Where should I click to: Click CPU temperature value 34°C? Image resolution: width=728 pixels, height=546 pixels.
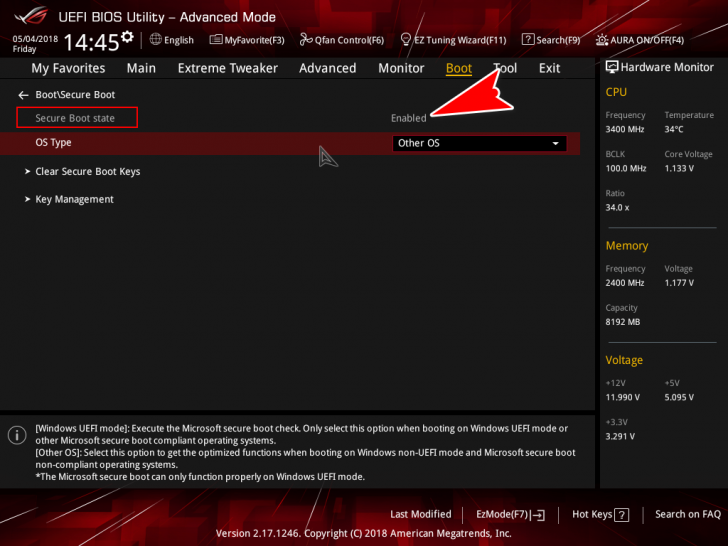coord(674,129)
